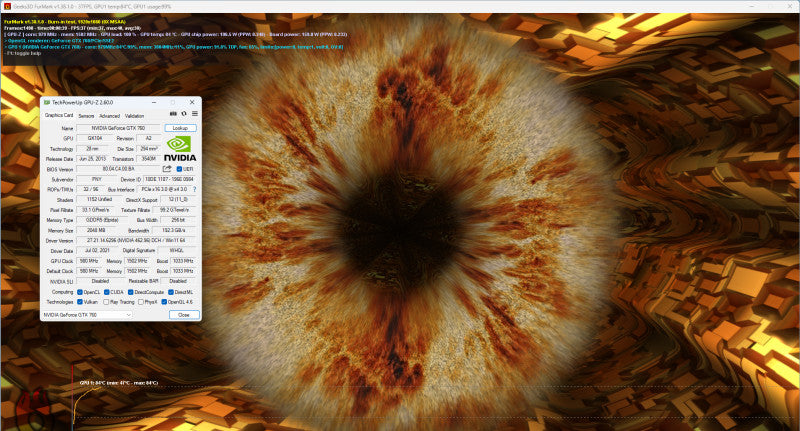Viewport: 800px width, 431px height.
Task: Close GPU-Z with the title bar X
Action: click(x=192, y=103)
